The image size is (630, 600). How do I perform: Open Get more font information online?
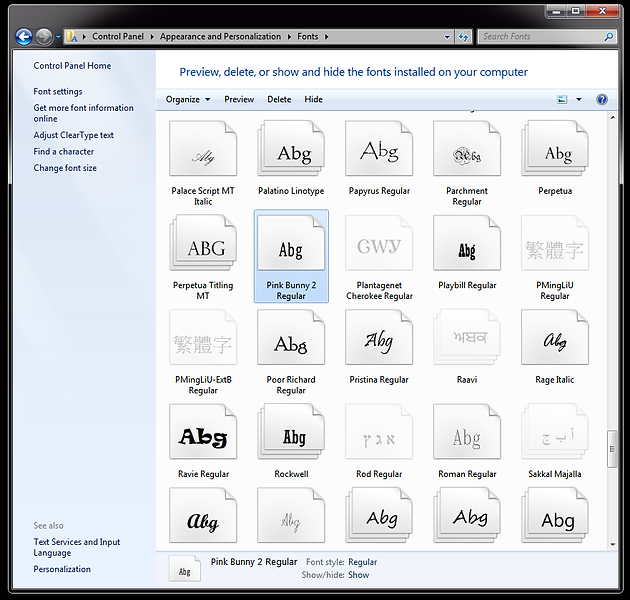[84, 113]
